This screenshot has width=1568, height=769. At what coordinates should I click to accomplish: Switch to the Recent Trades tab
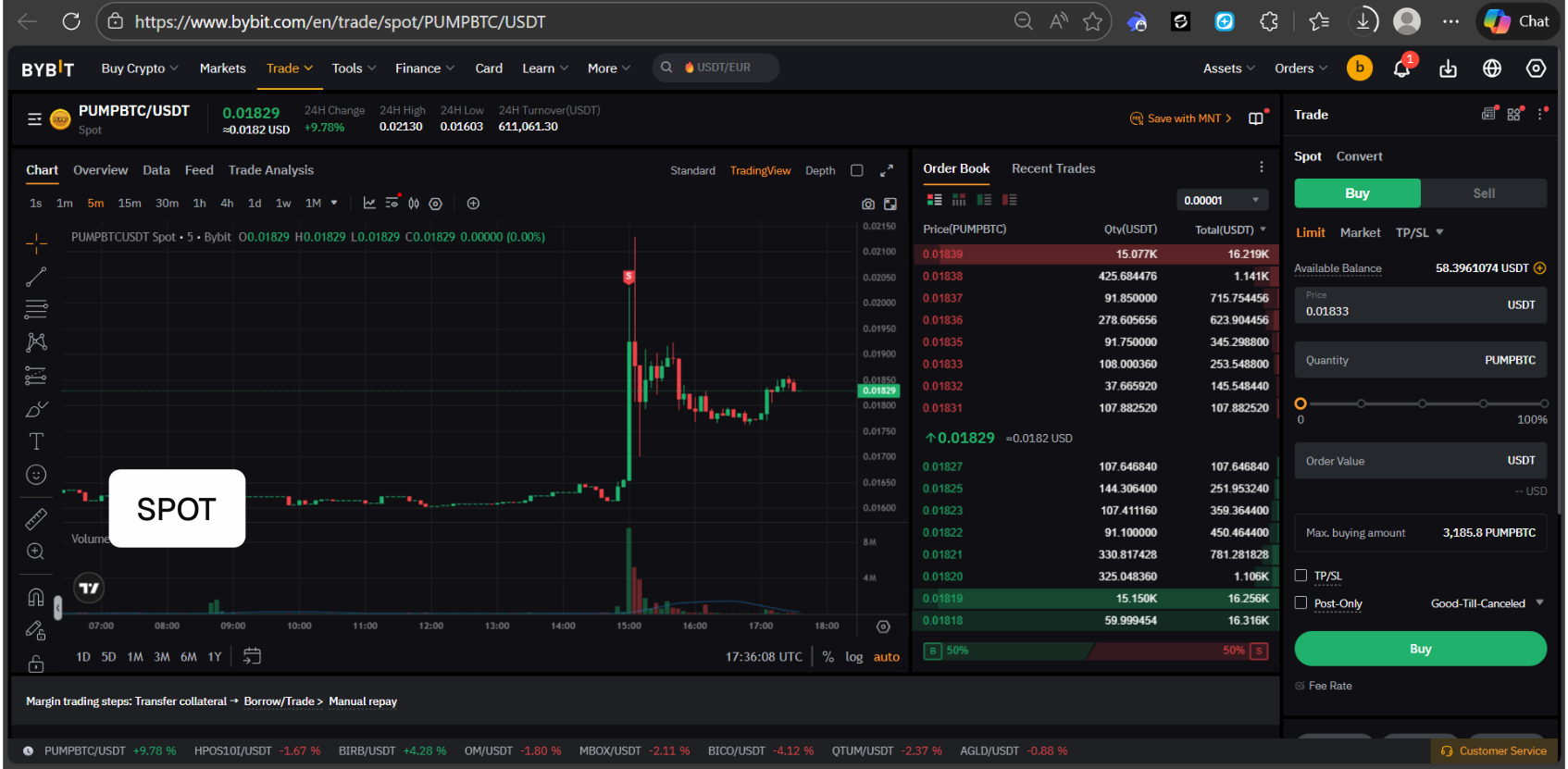(1053, 168)
